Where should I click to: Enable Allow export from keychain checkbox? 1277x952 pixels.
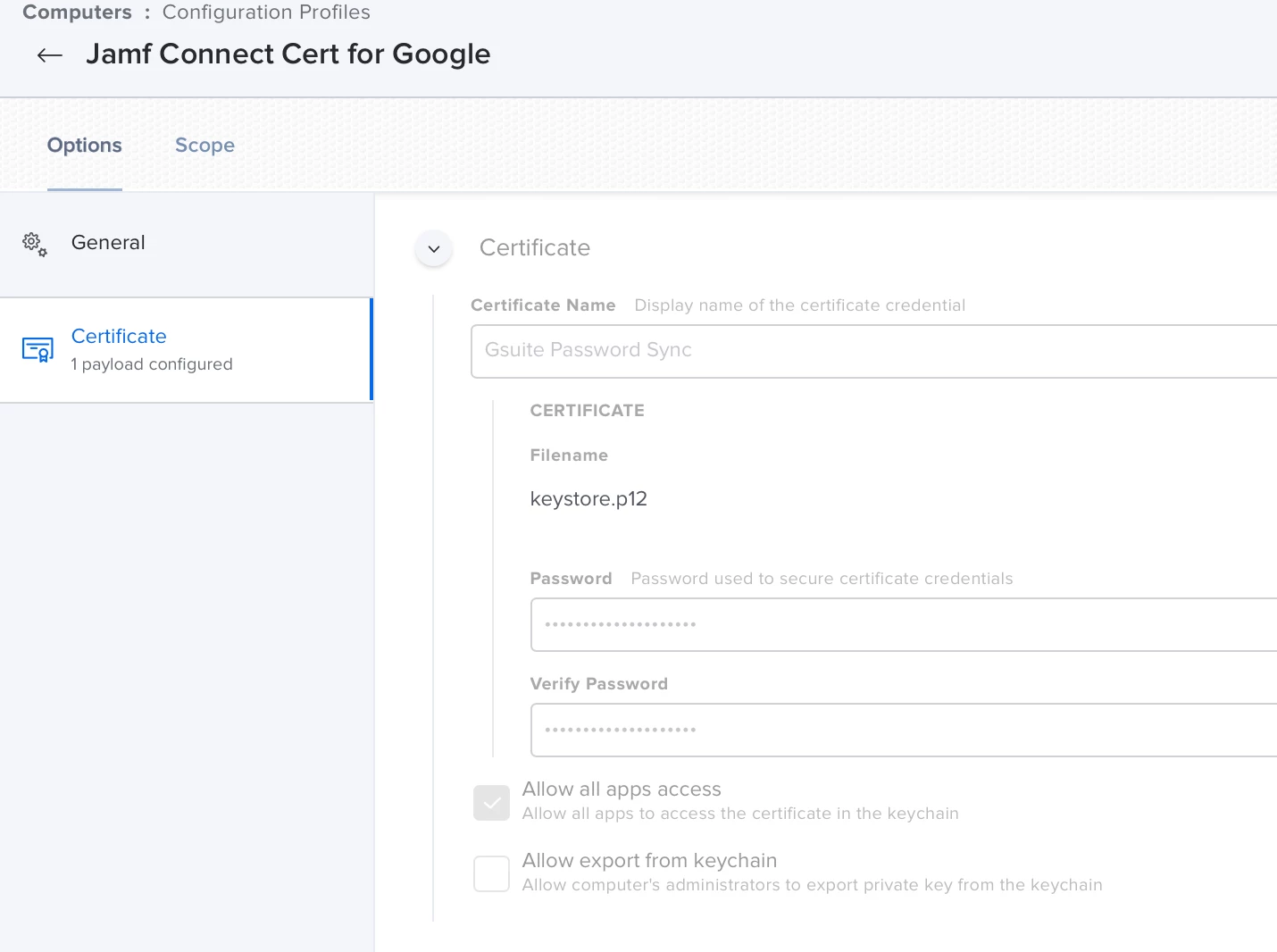click(x=492, y=873)
